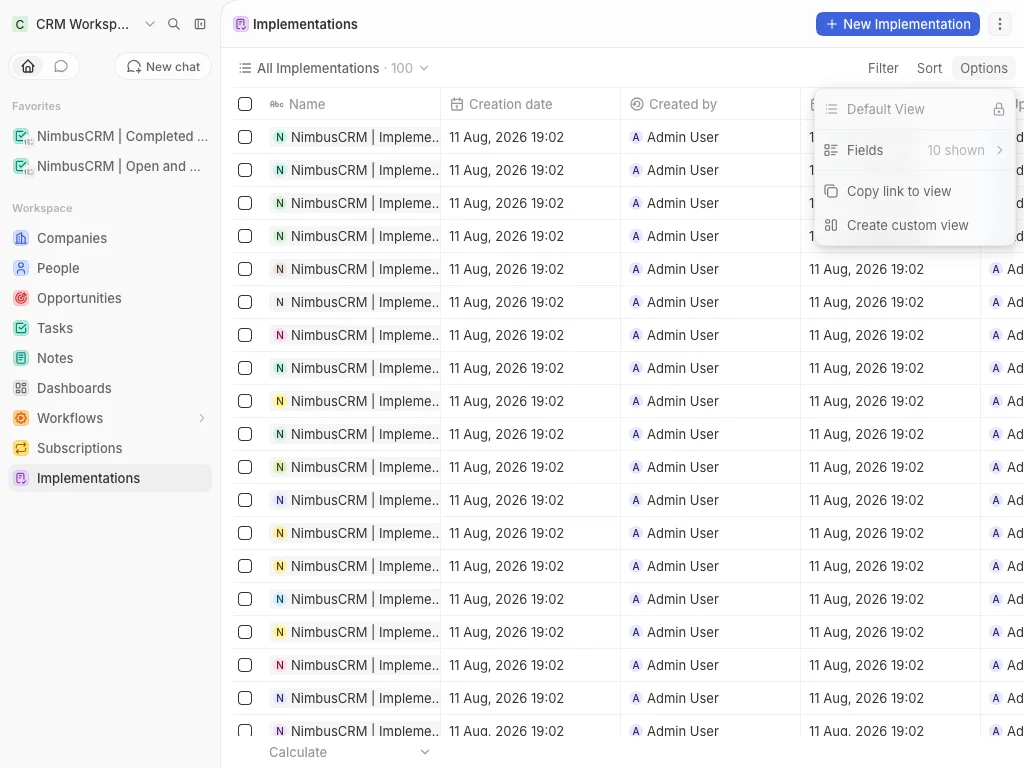Open People in the workspace sidebar
This screenshot has height=768, width=1024.
(110, 268)
